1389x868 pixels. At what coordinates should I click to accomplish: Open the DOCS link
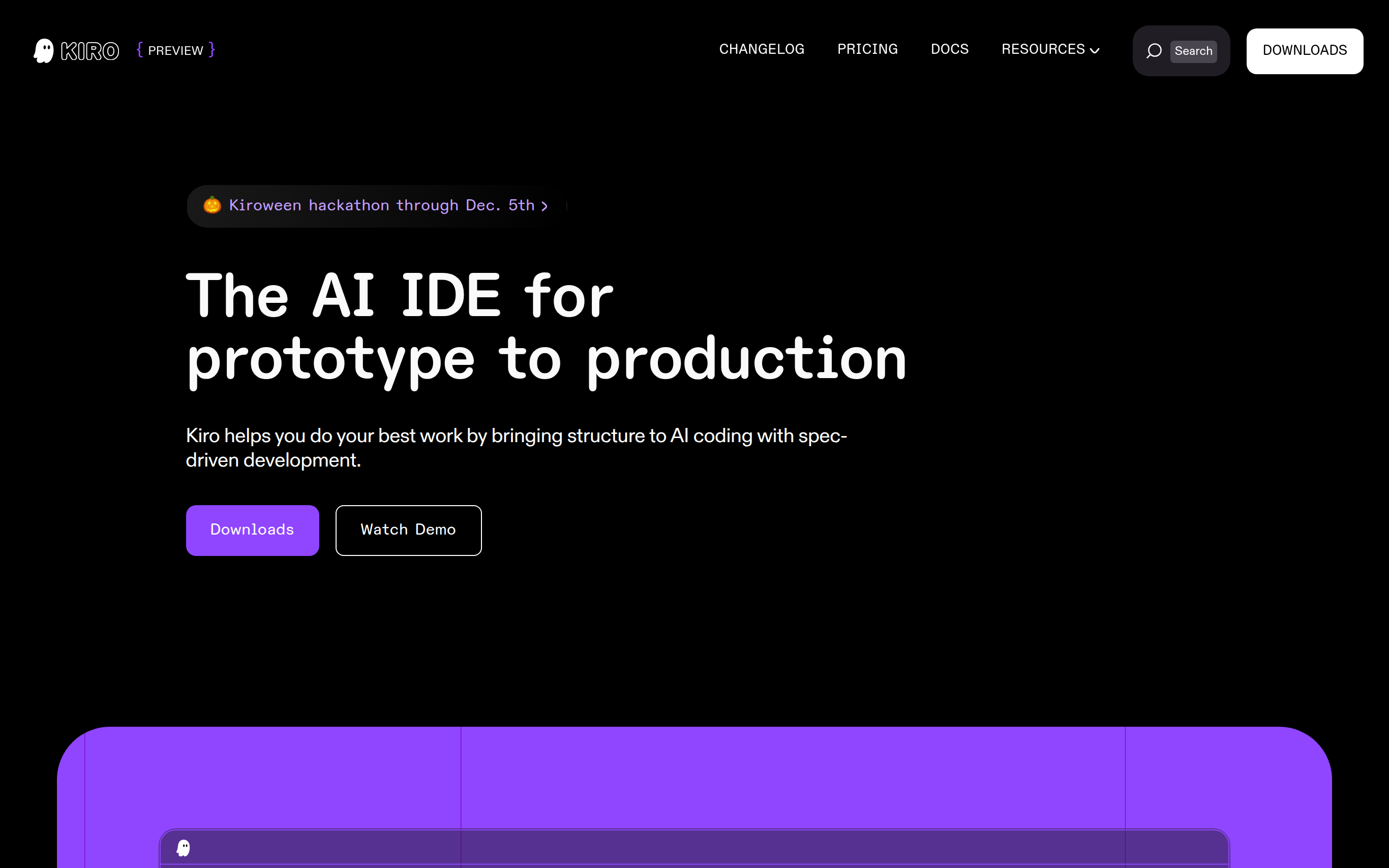click(x=949, y=49)
